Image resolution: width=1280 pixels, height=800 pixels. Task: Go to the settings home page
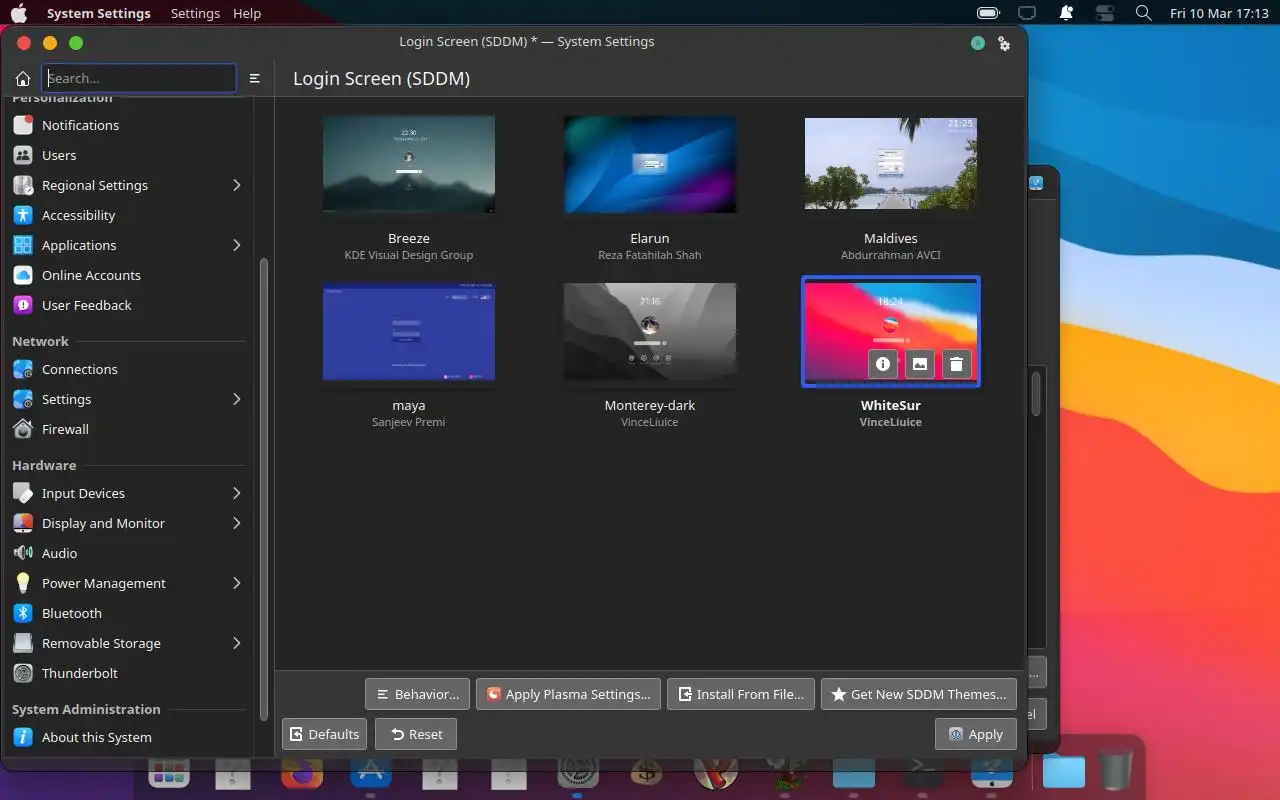[x=23, y=78]
